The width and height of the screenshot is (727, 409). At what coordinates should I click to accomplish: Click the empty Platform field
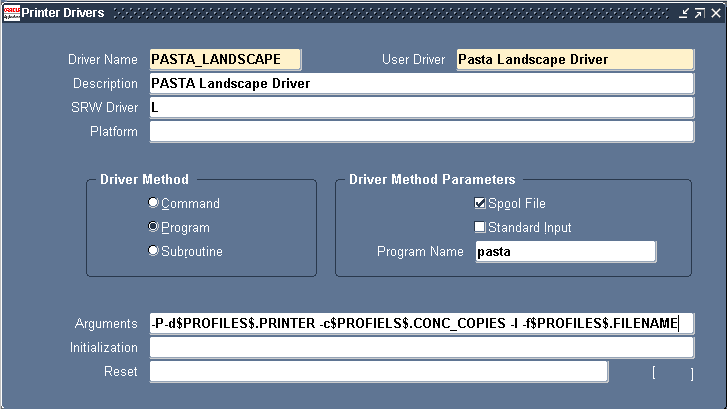(x=421, y=131)
